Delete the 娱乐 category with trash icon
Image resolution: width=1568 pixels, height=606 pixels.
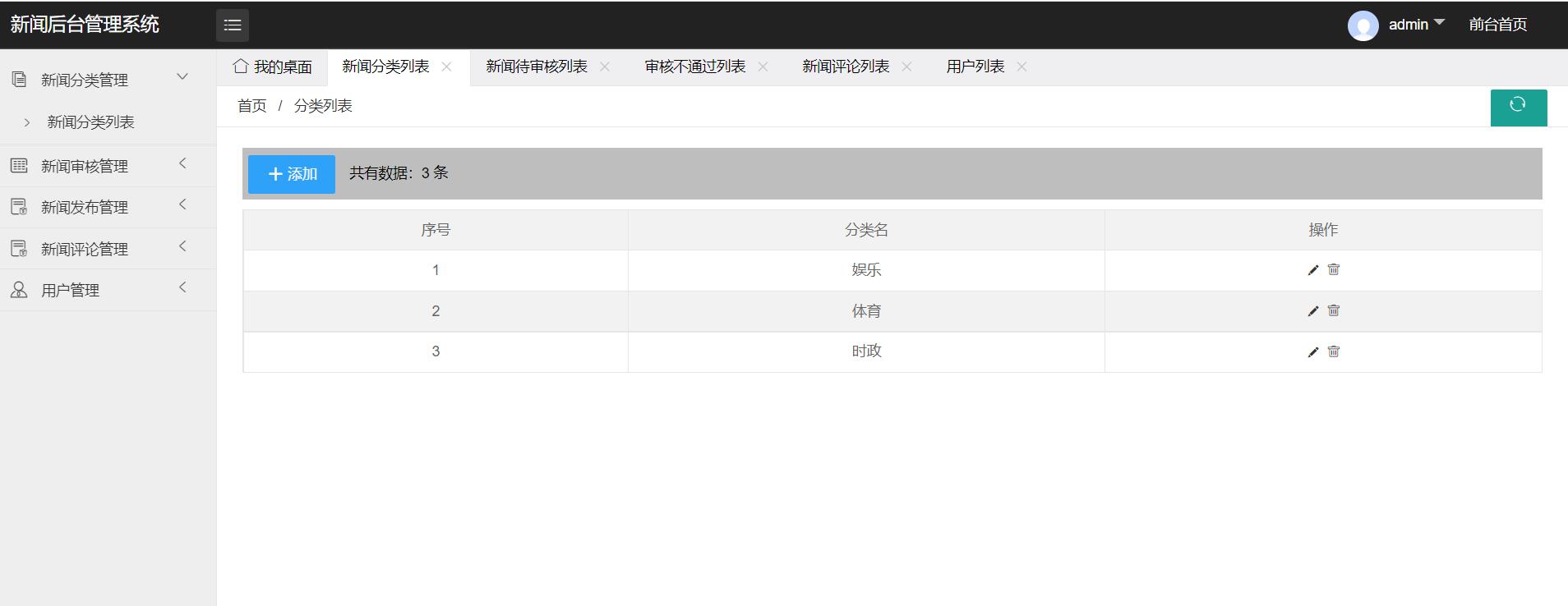pyautogui.click(x=1334, y=269)
